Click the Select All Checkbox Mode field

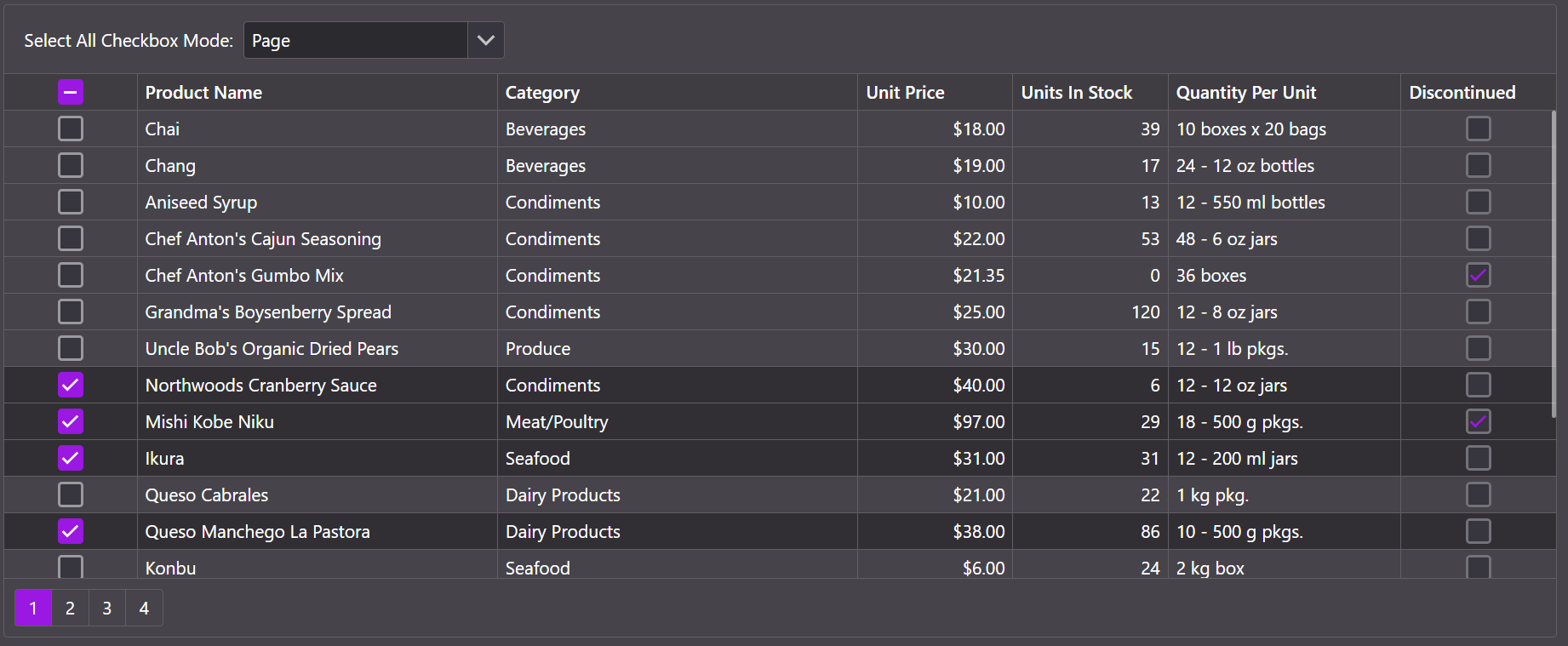356,40
